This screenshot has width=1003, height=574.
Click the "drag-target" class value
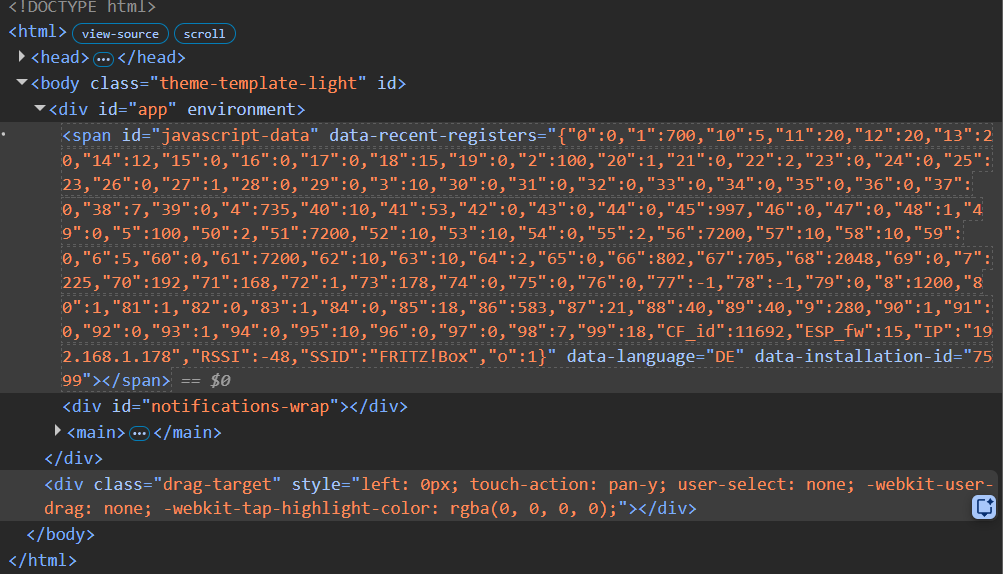tap(217, 484)
